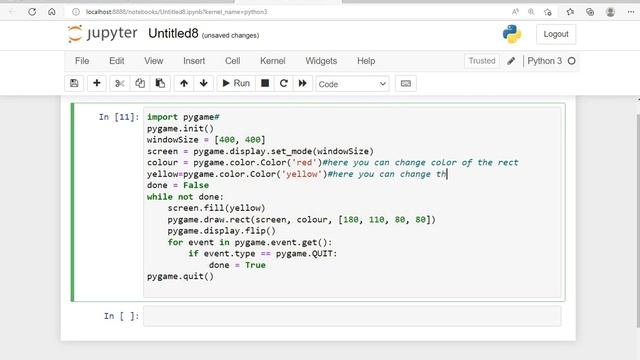Image resolution: width=640 pixels, height=360 pixels.
Task: Click the site information icon in address bar
Action: pyautogui.click(x=76, y=12)
